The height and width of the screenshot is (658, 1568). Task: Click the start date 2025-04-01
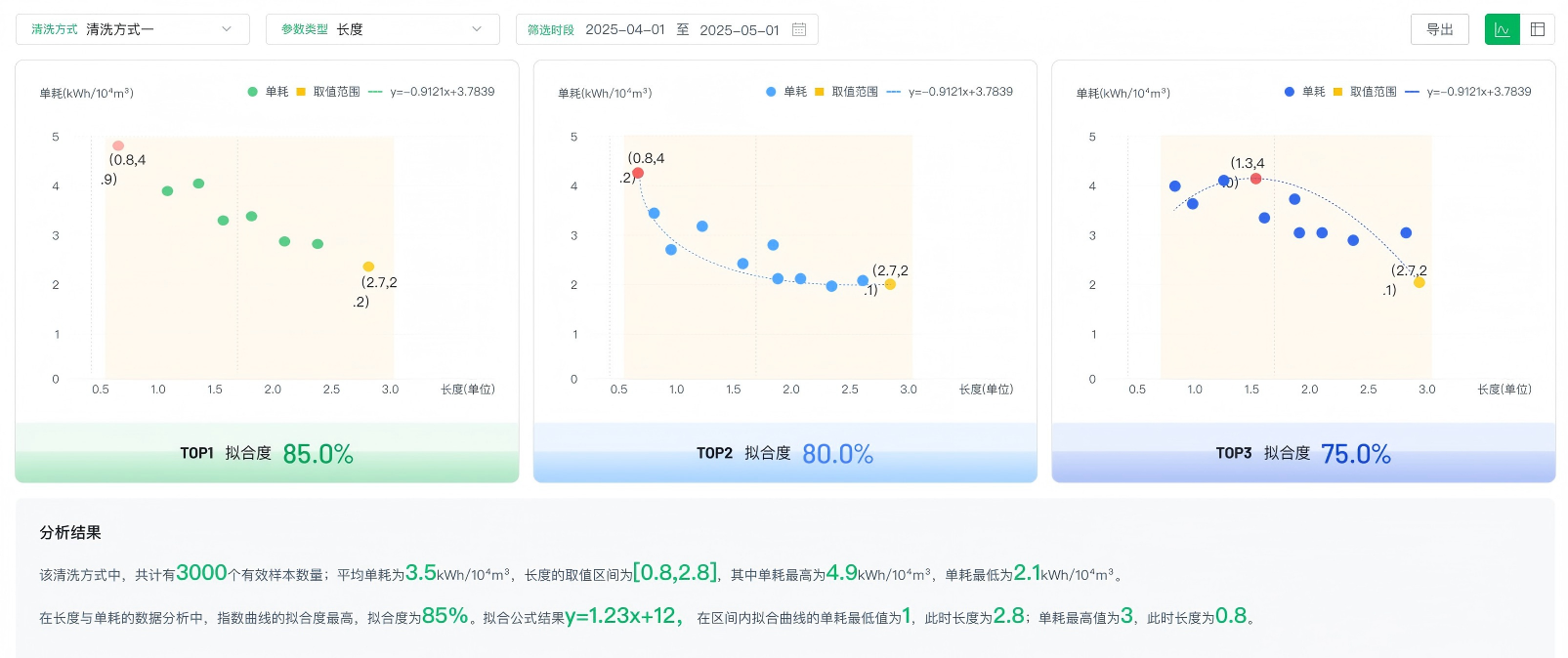[x=625, y=29]
